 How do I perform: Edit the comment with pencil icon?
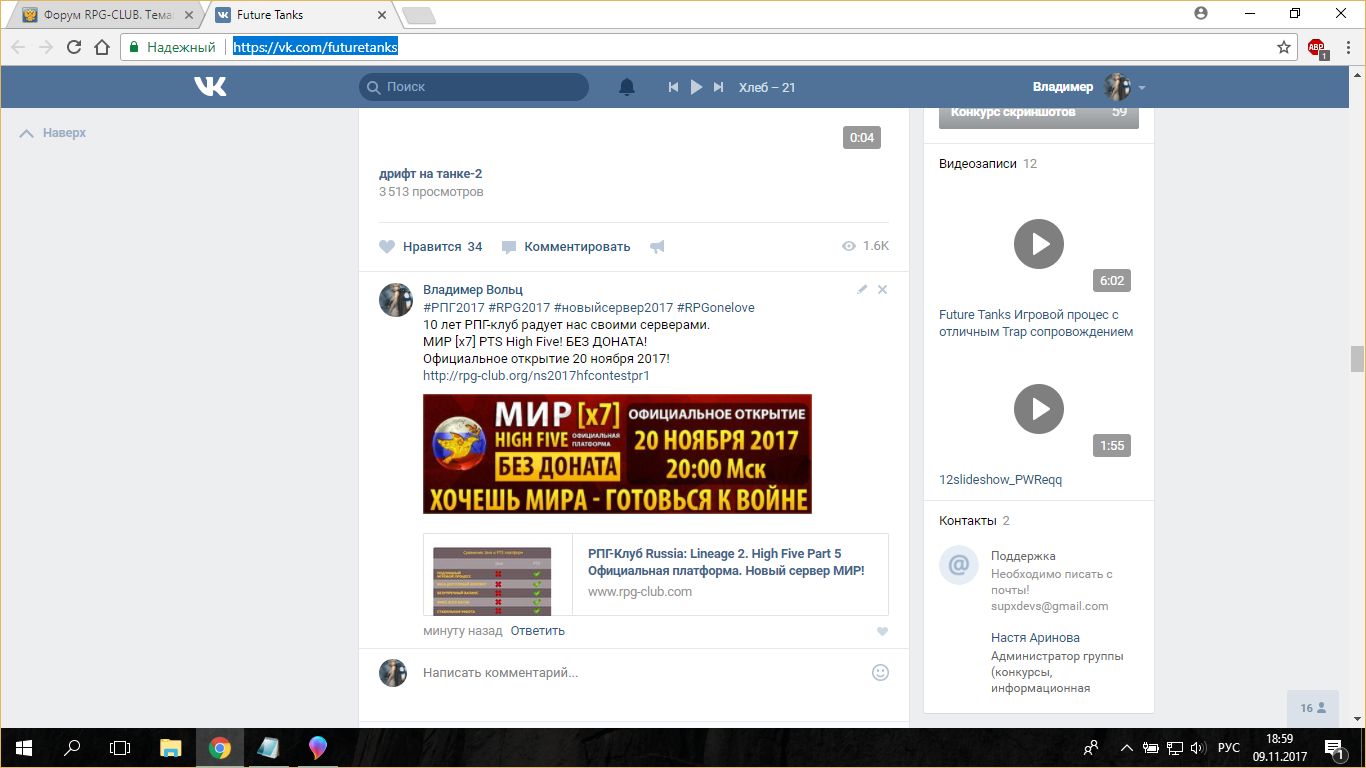click(x=862, y=289)
